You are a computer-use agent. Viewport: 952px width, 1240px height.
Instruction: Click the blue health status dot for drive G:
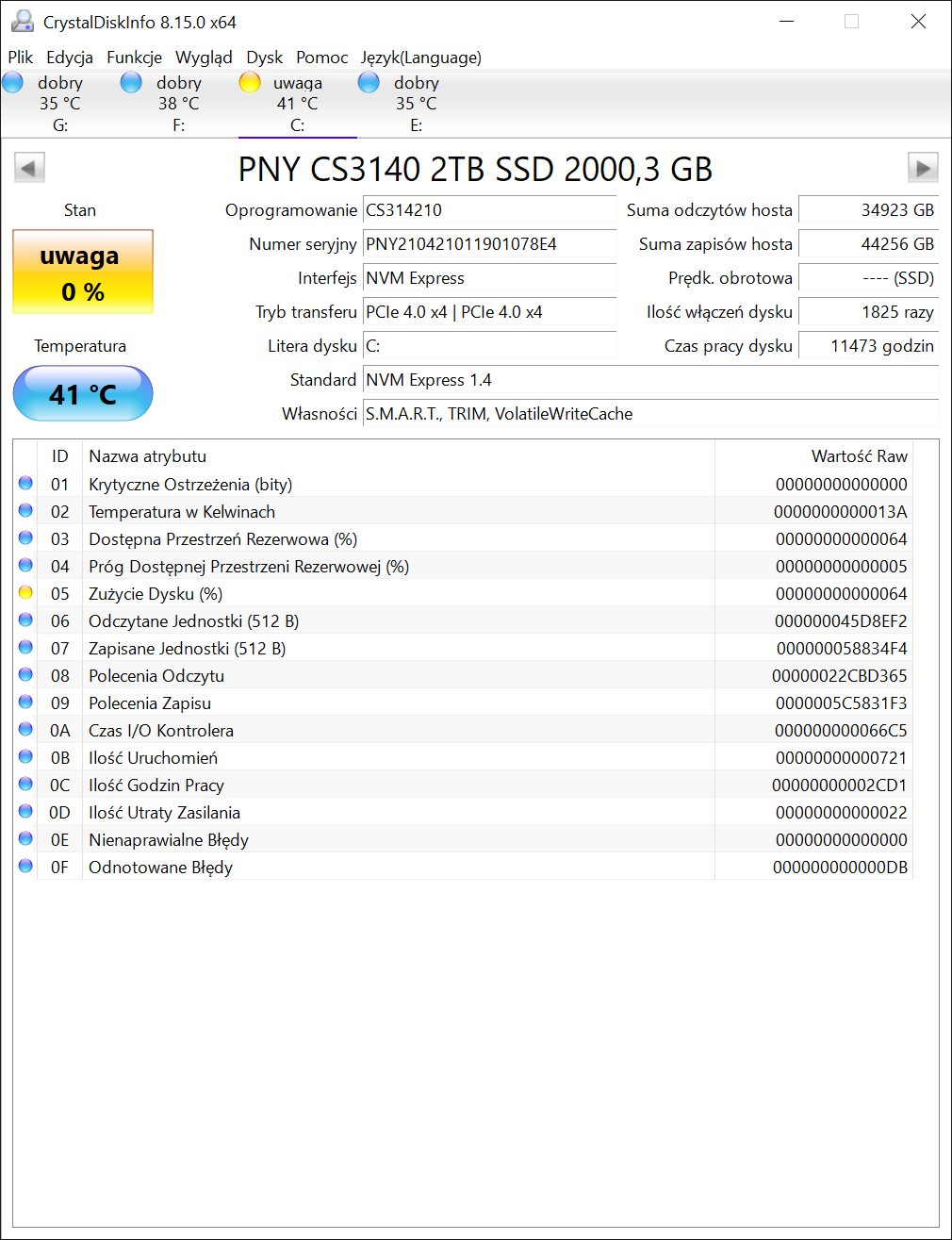[12, 82]
